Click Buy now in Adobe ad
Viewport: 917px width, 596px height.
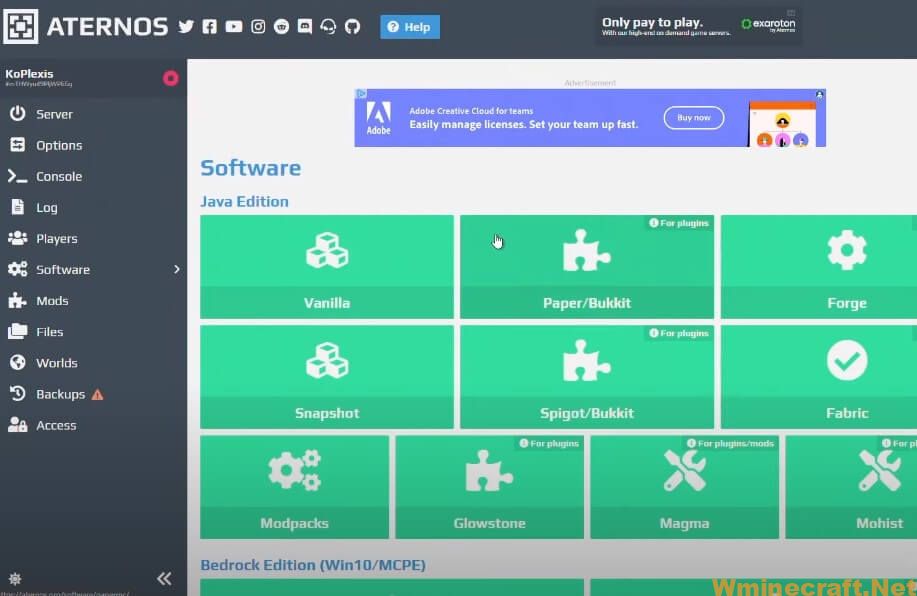coord(694,118)
